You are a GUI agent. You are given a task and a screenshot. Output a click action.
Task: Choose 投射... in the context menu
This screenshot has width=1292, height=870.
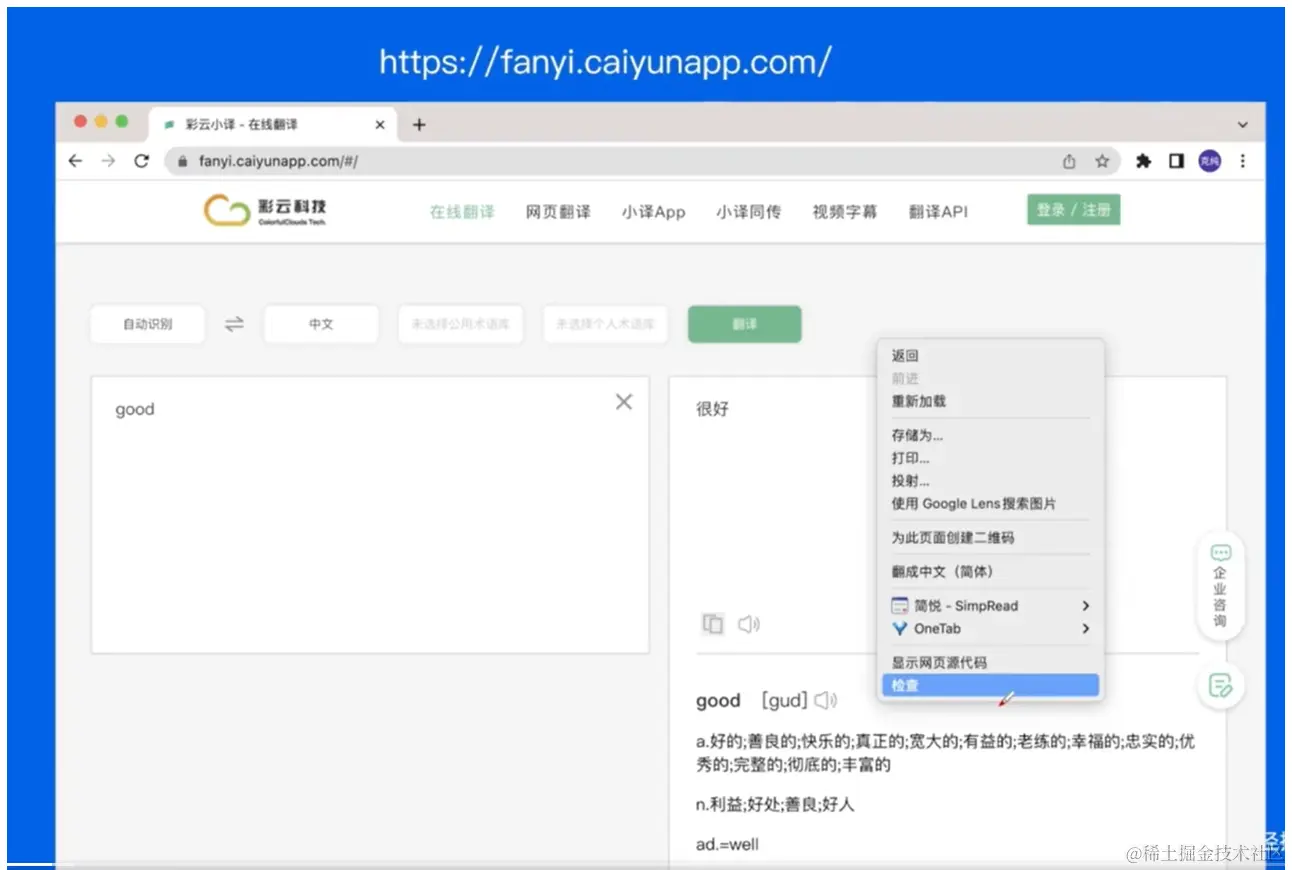point(990,481)
